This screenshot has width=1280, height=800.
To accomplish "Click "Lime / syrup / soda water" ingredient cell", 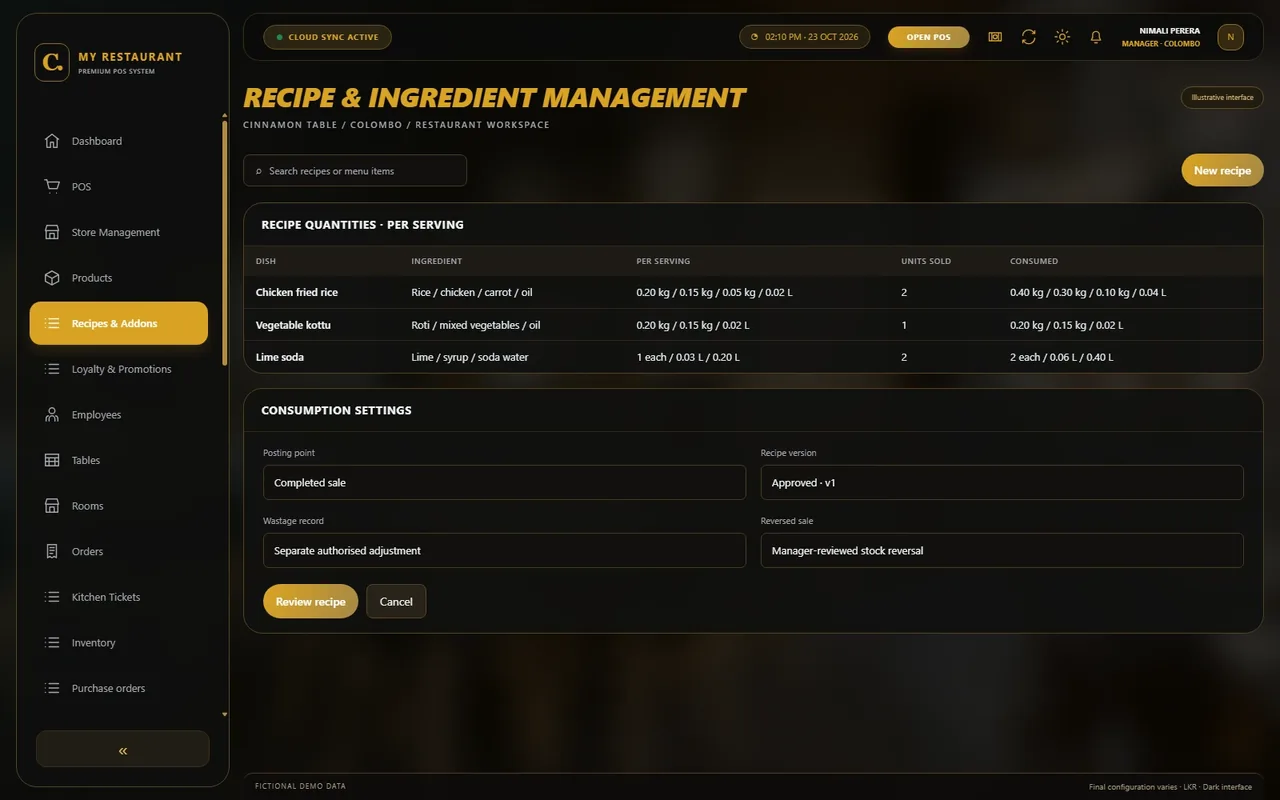I will point(470,357).
